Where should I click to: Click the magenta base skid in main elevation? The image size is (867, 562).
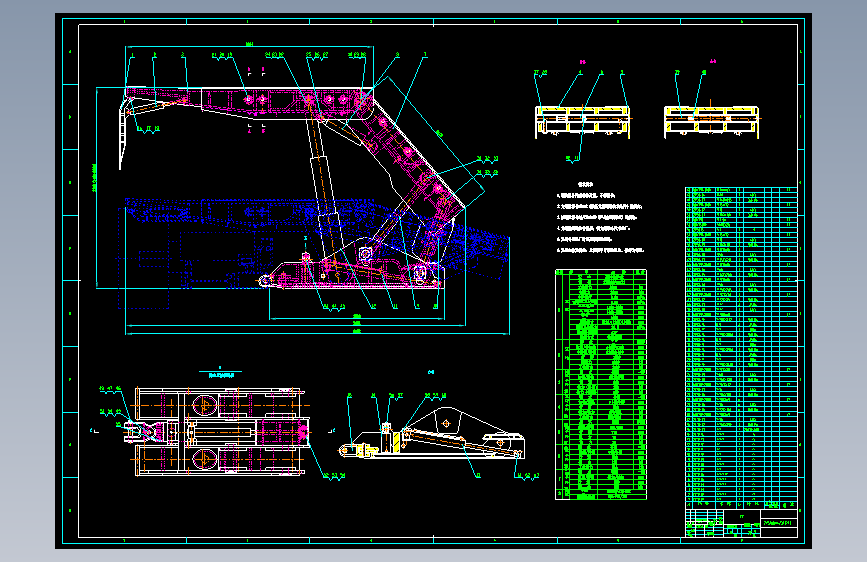[352, 275]
